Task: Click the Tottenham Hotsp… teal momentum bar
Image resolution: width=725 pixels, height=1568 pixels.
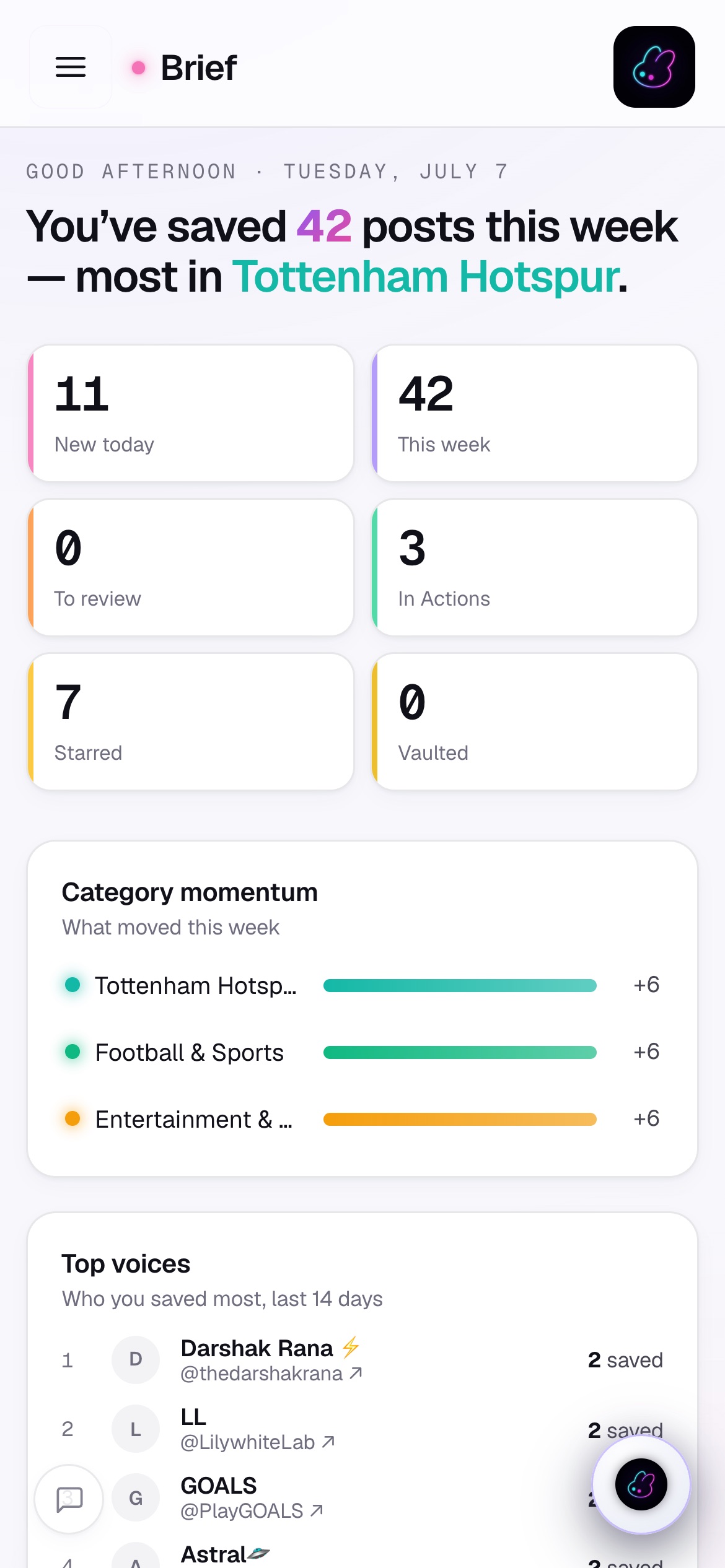Action: 460,985
